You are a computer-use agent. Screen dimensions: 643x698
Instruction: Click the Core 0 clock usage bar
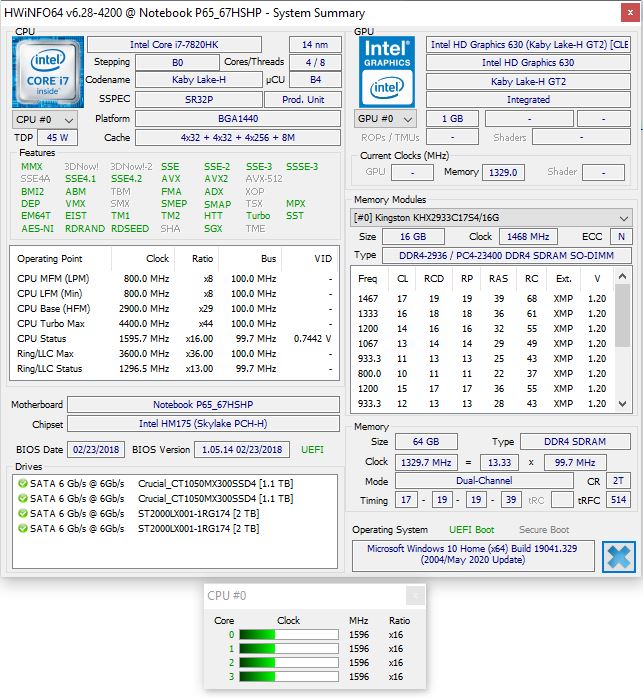pyautogui.click(x=289, y=634)
